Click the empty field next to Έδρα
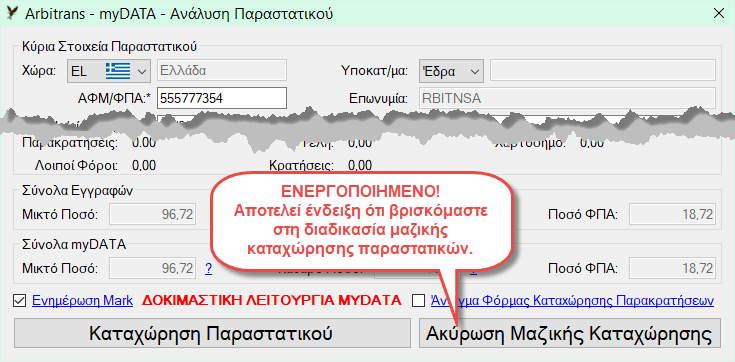735x362 pixels. (x=603, y=71)
